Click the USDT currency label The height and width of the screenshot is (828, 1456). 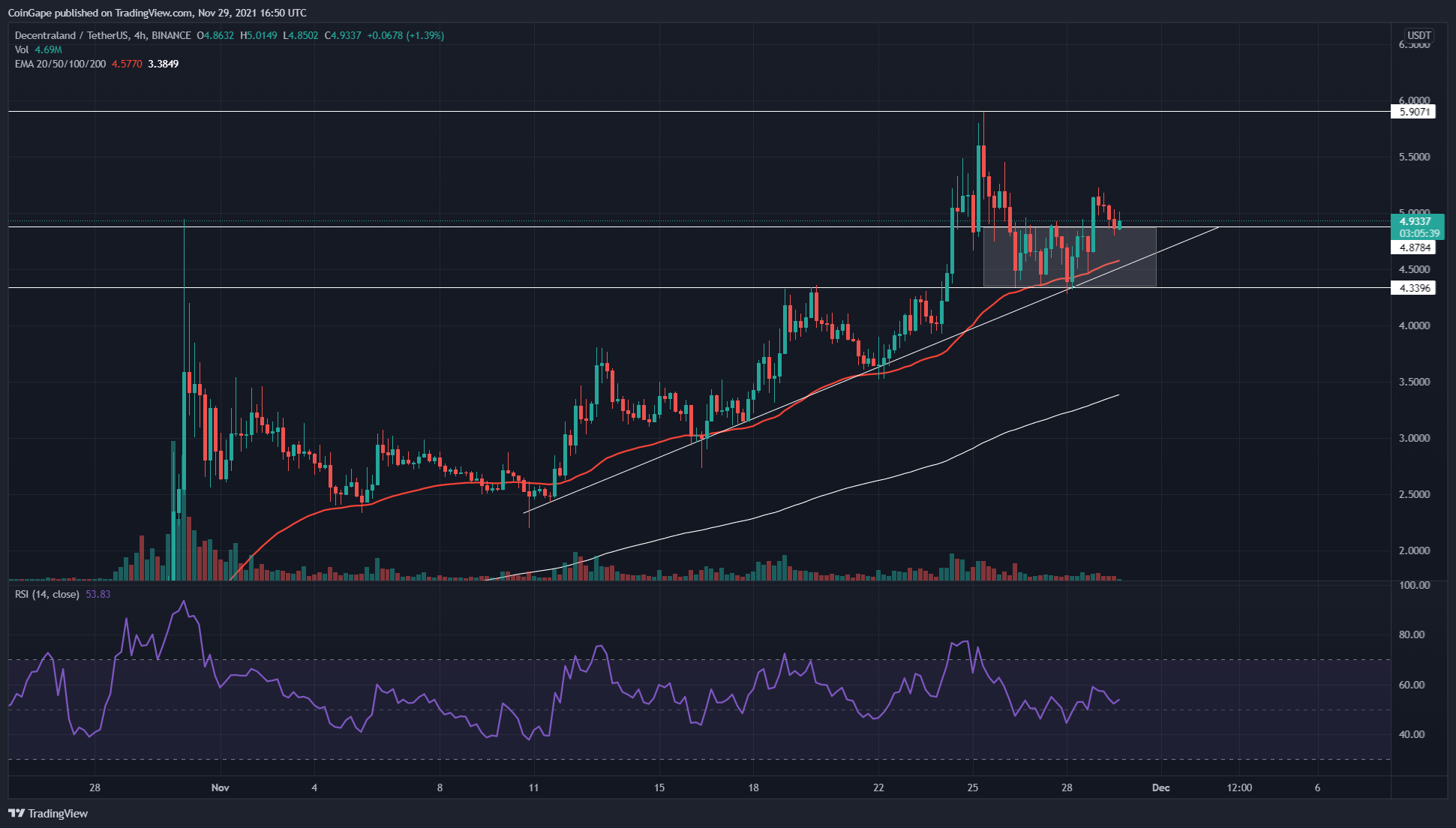[1418, 35]
